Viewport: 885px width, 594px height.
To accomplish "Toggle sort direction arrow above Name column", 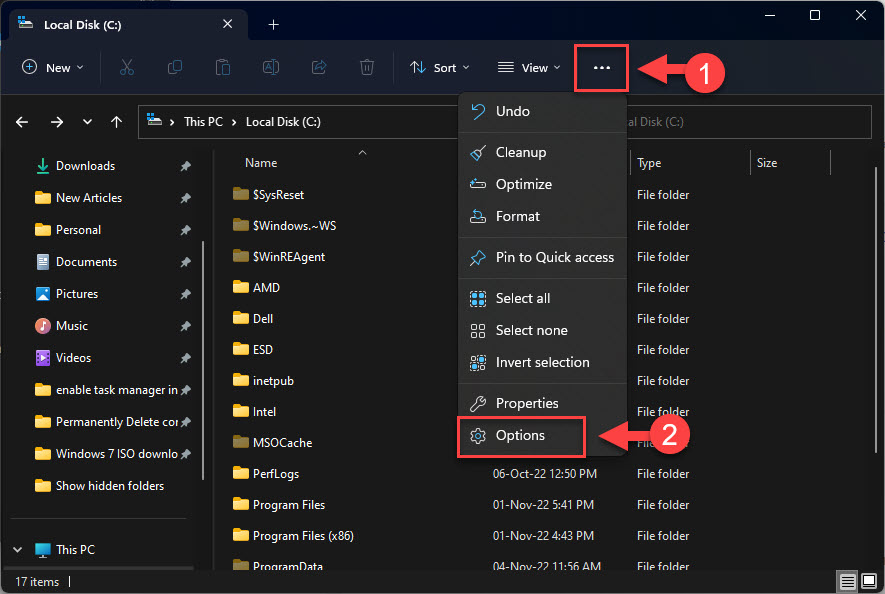I will point(362,152).
